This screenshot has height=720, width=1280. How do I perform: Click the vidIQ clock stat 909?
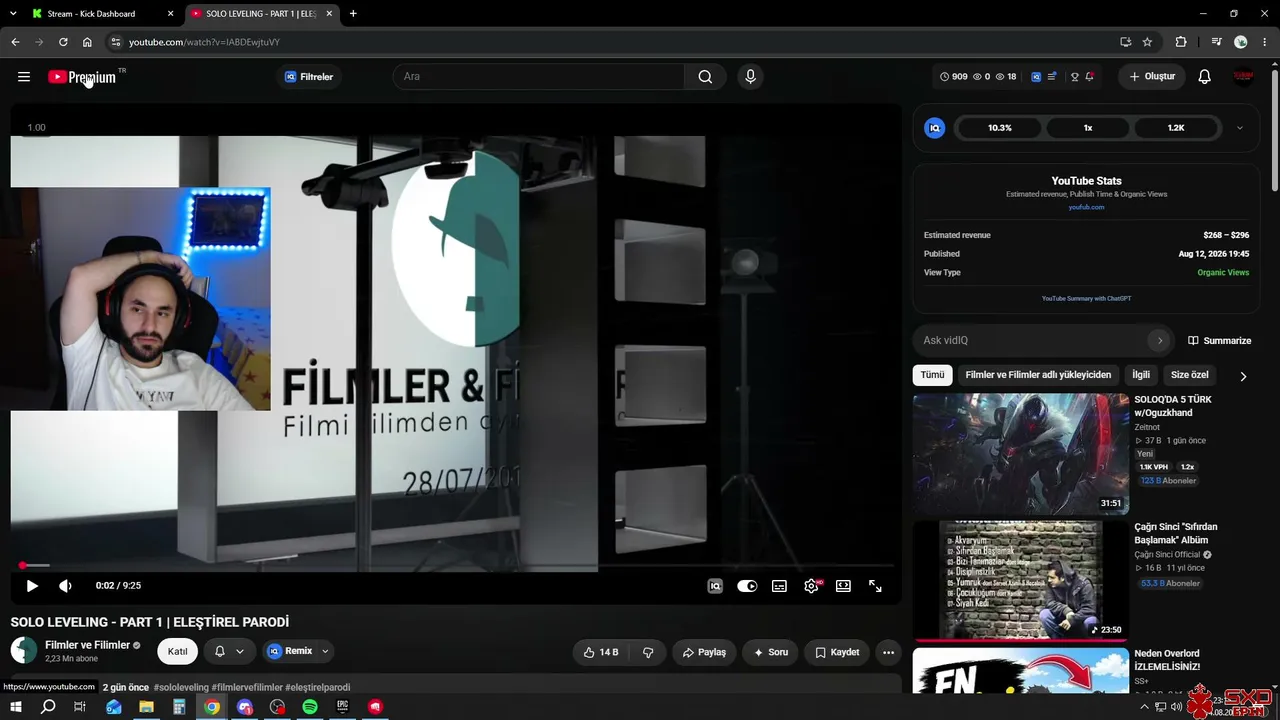(x=954, y=77)
